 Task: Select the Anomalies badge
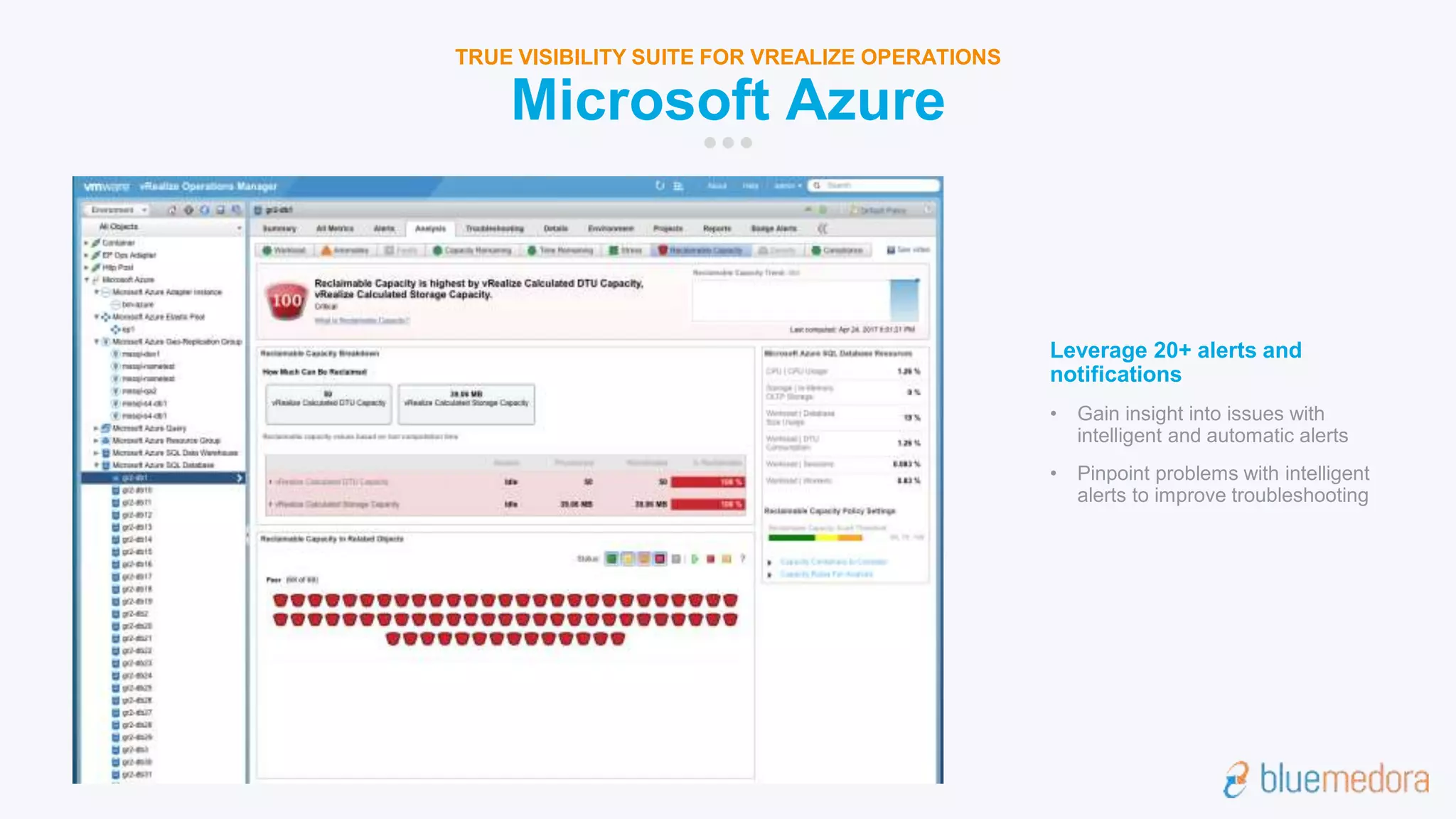tap(345, 250)
